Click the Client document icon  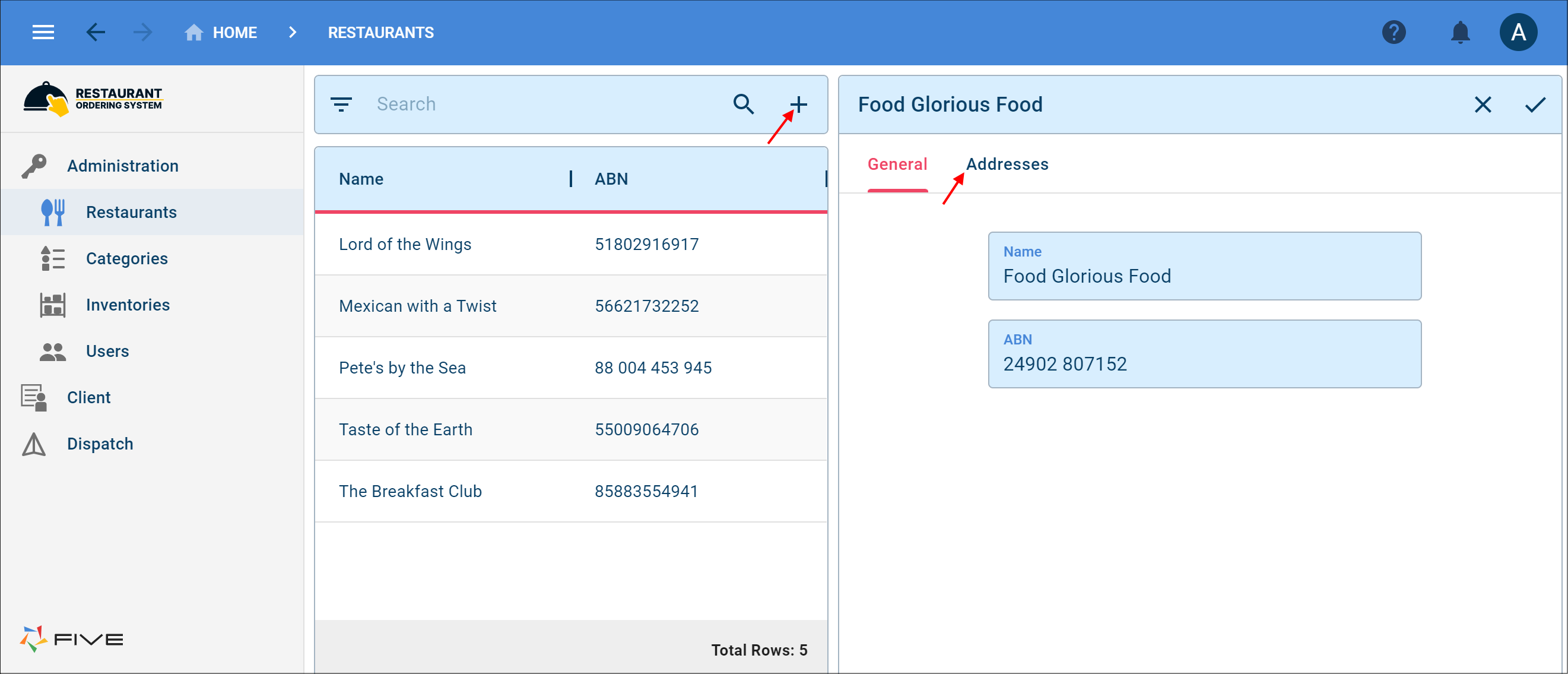click(34, 398)
